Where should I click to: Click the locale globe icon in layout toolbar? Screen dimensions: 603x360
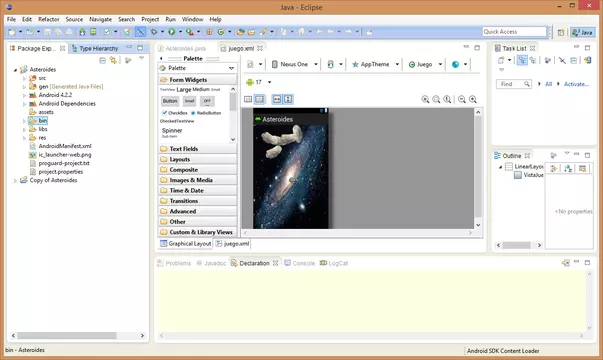coord(455,64)
